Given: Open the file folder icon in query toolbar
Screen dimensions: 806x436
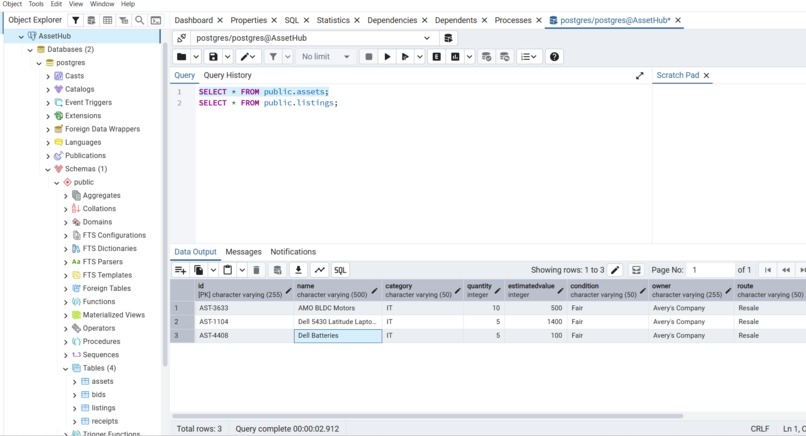Looking at the screenshot, I should pos(181,57).
